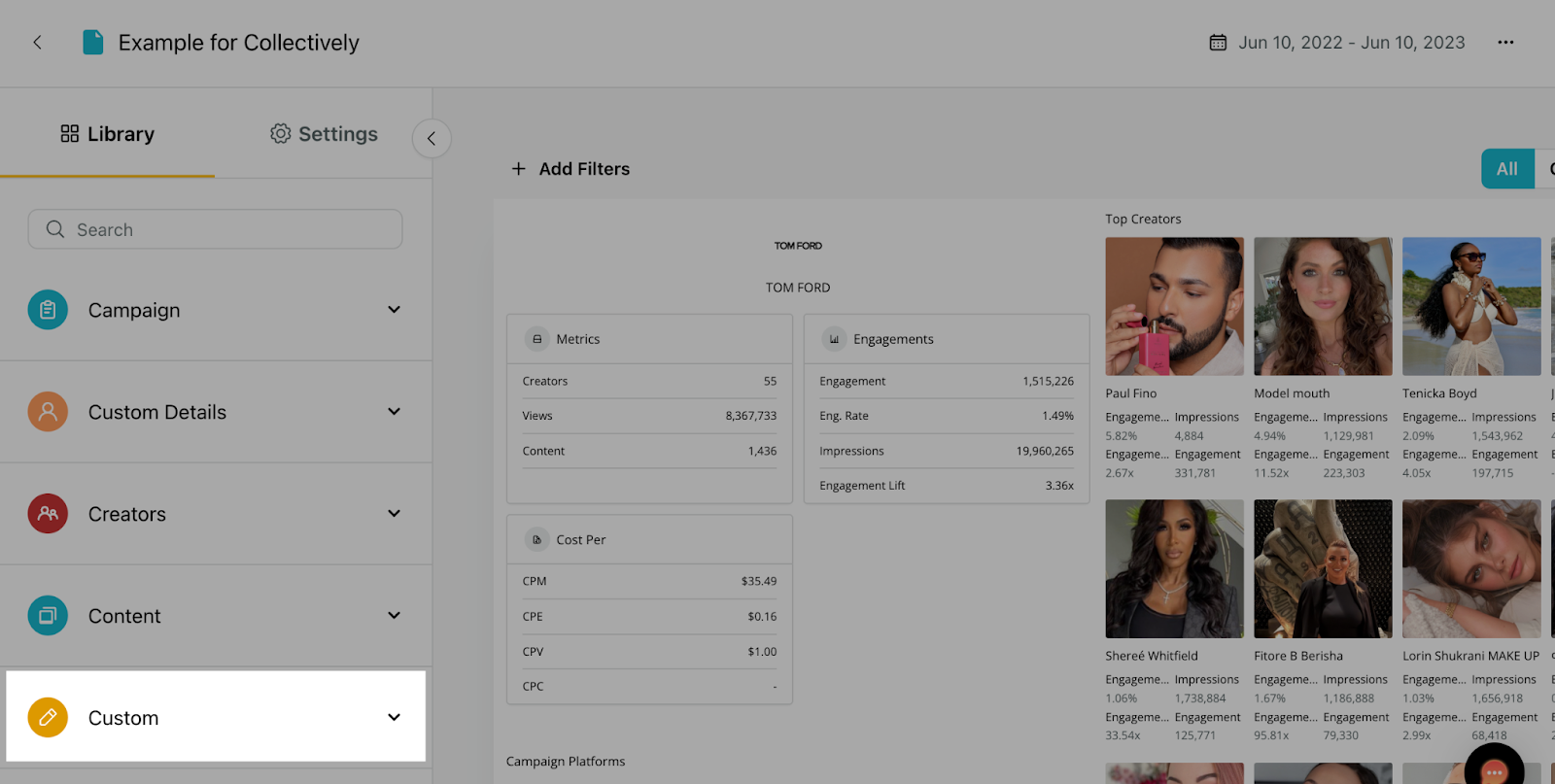1555x784 pixels.
Task: Click the Campaign clipboard icon
Action: click(x=48, y=310)
